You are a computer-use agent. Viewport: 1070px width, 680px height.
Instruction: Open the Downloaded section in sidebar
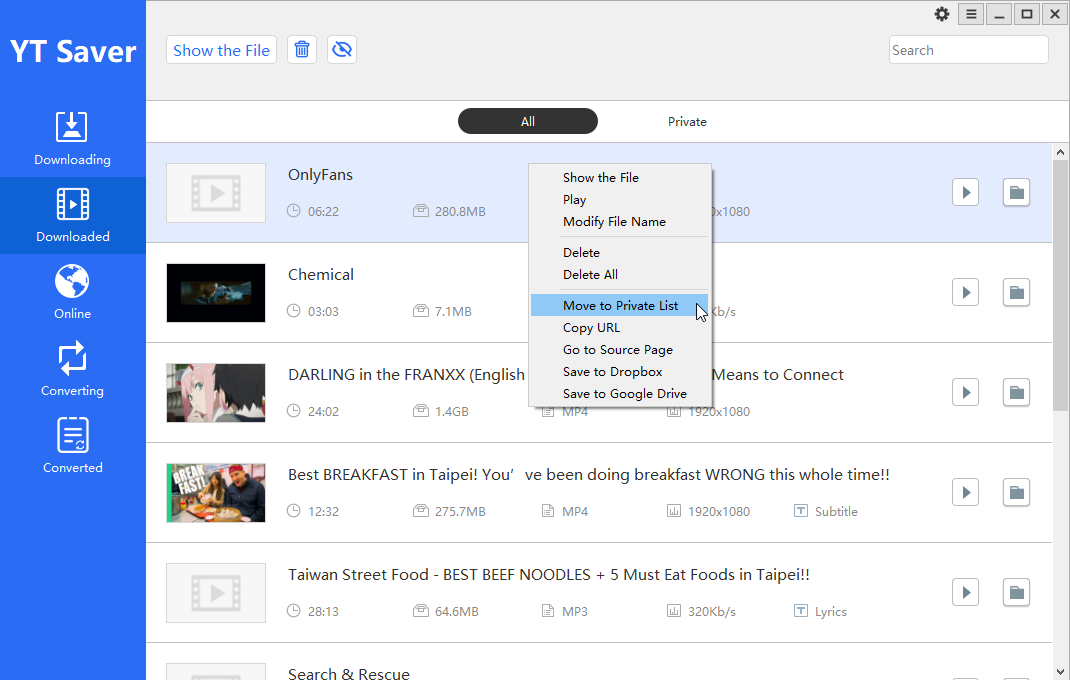(72, 216)
